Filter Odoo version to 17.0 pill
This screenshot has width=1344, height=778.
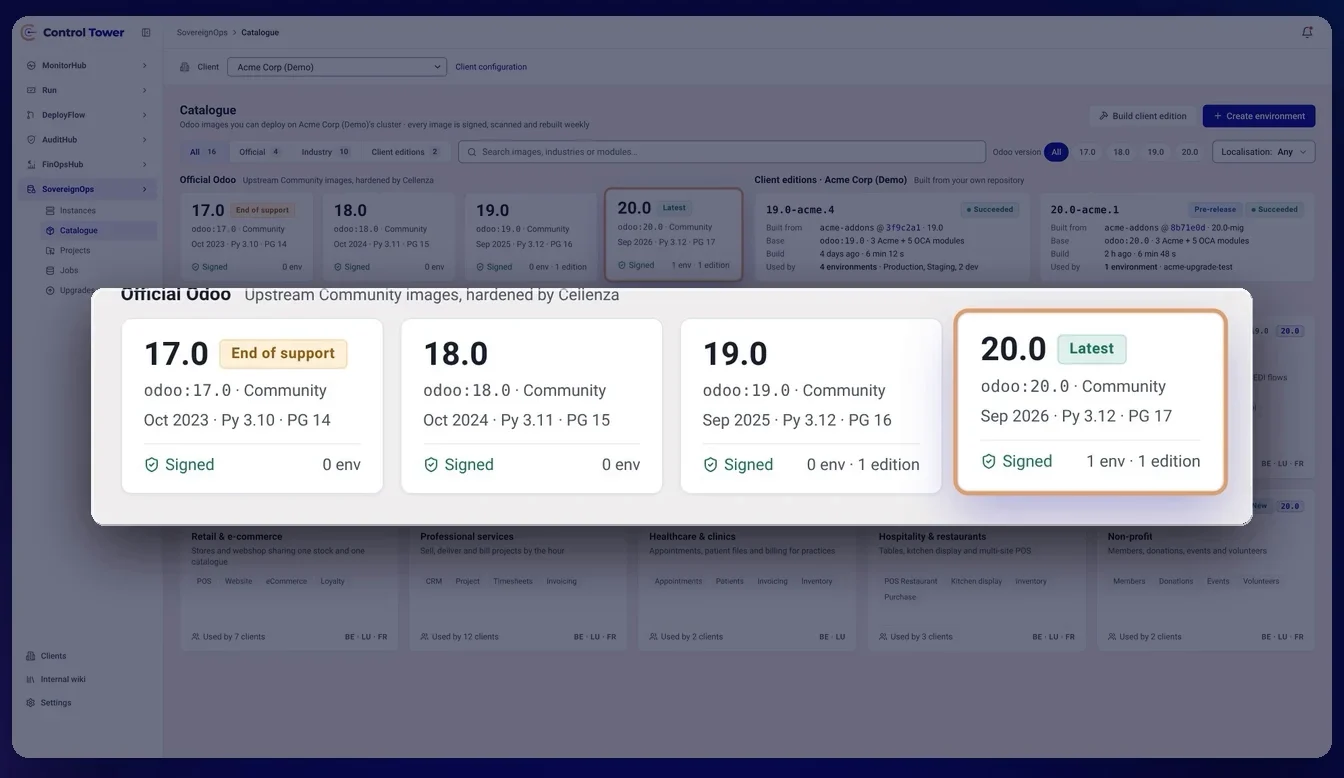pyautogui.click(x=1087, y=152)
